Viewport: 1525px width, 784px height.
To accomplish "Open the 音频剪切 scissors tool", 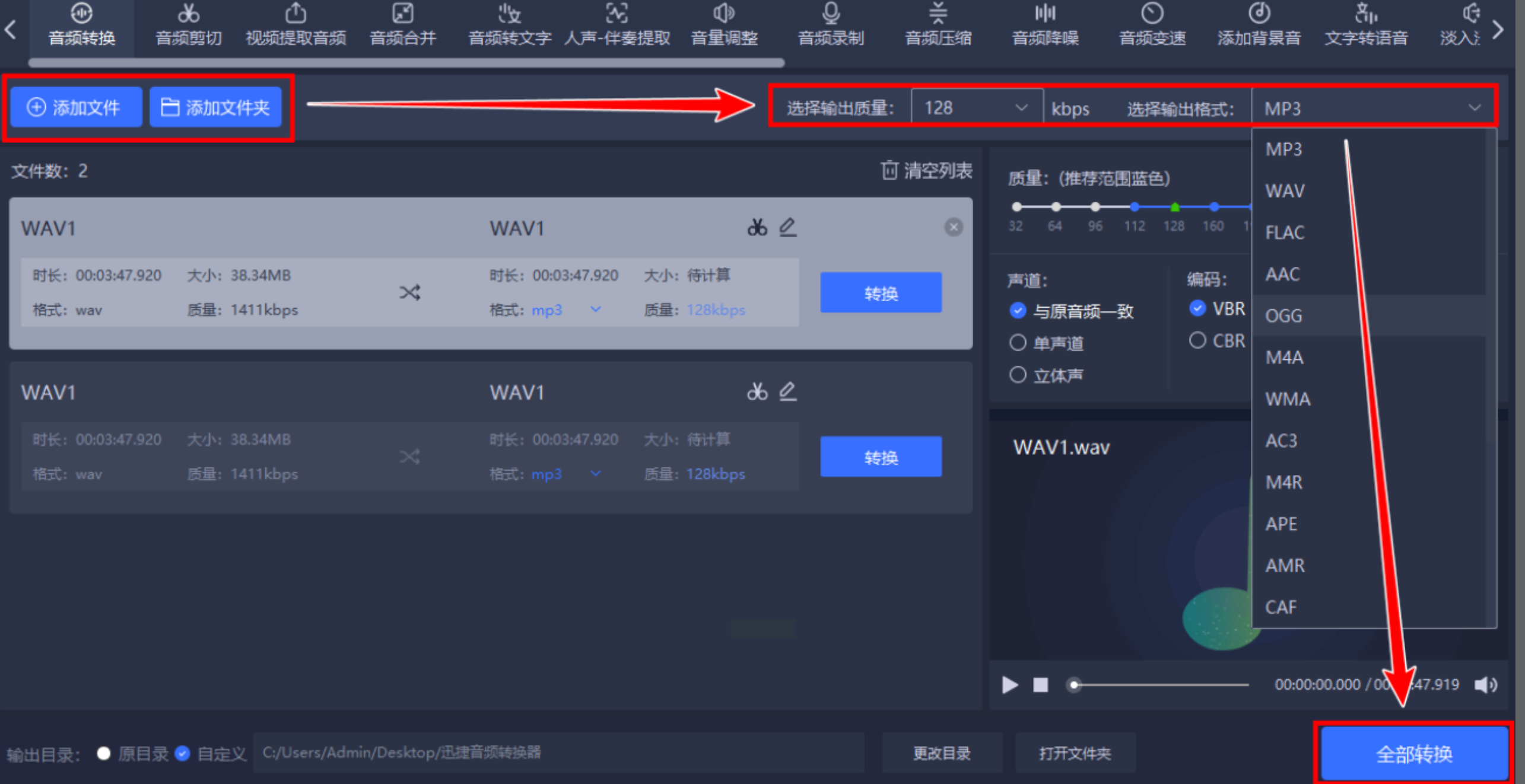I will pos(188,25).
